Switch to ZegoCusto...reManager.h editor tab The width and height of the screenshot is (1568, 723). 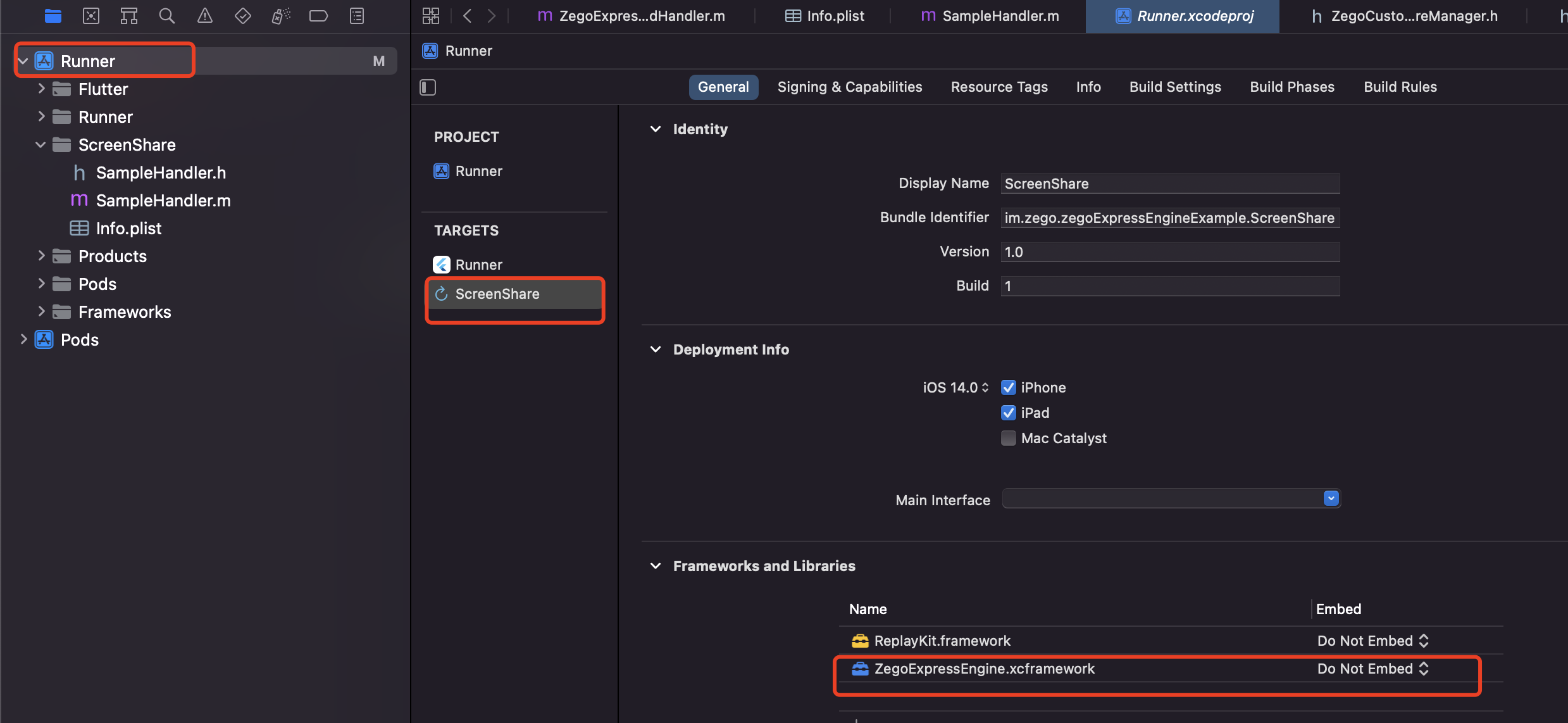click(1403, 16)
